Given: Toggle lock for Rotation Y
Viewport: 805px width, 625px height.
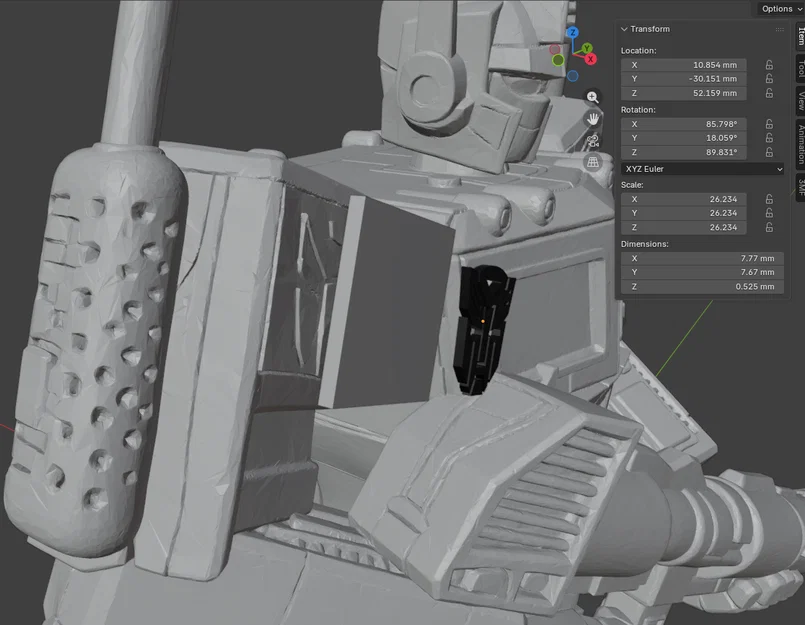Looking at the screenshot, I should point(769,138).
